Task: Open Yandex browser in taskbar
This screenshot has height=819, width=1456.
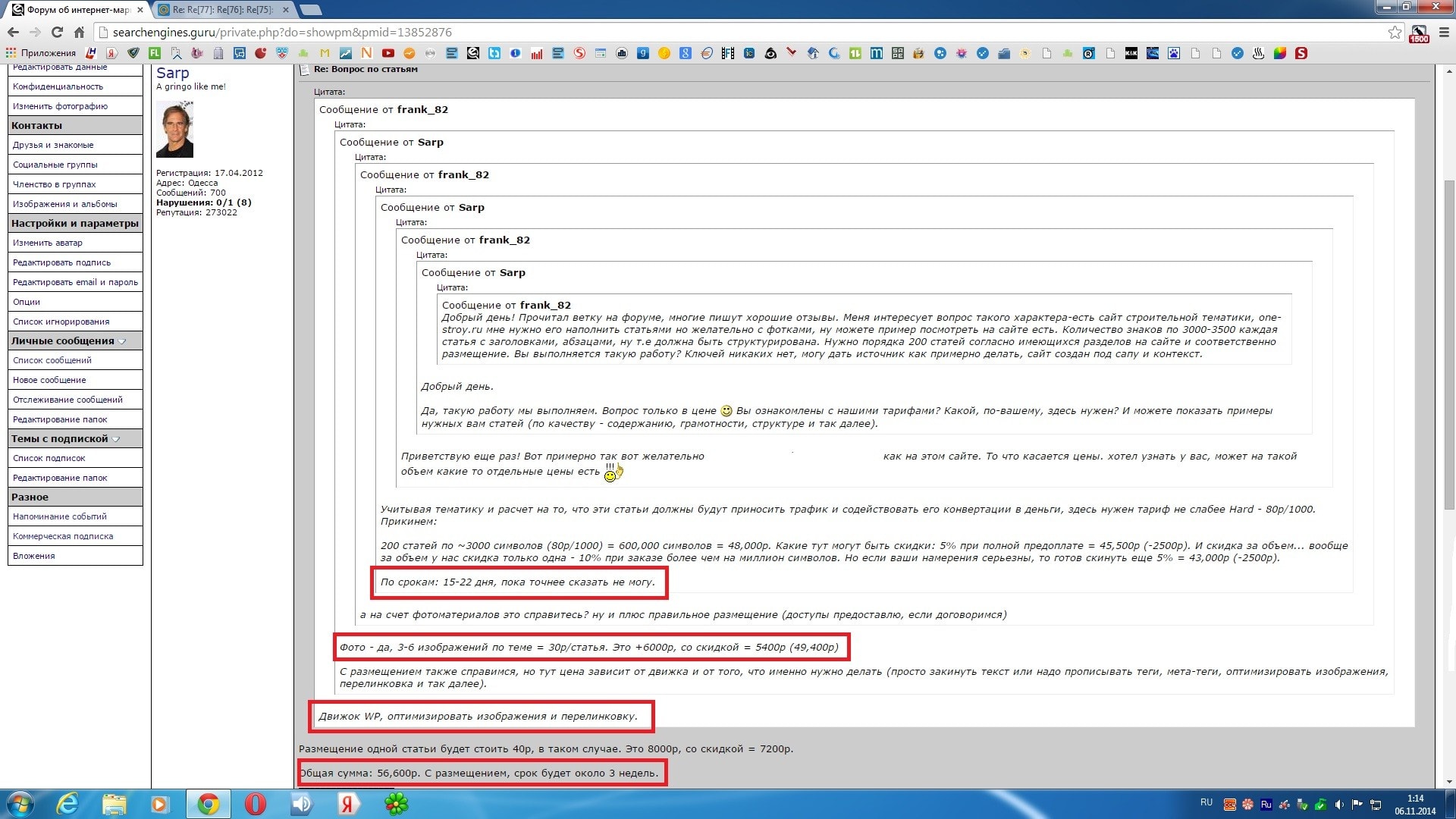Action: tap(348, 804)
